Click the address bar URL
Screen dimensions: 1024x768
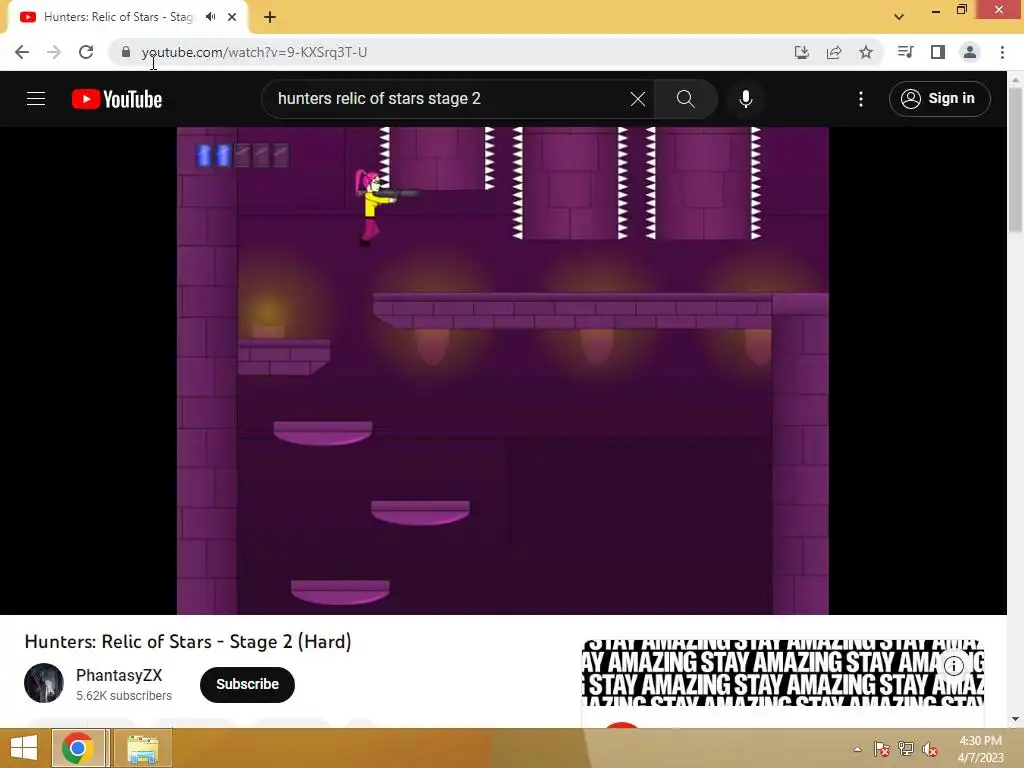tap(254, 52)
